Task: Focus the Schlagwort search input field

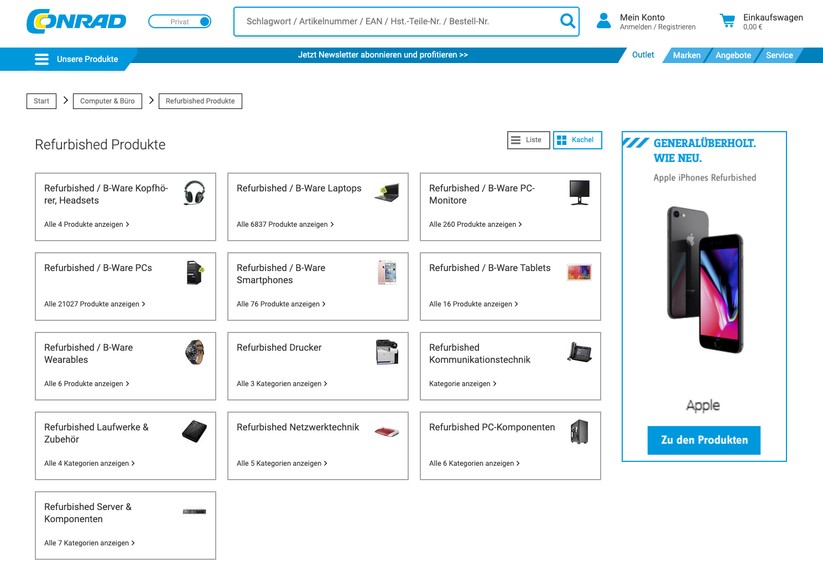Action: (x=399, y=22)
